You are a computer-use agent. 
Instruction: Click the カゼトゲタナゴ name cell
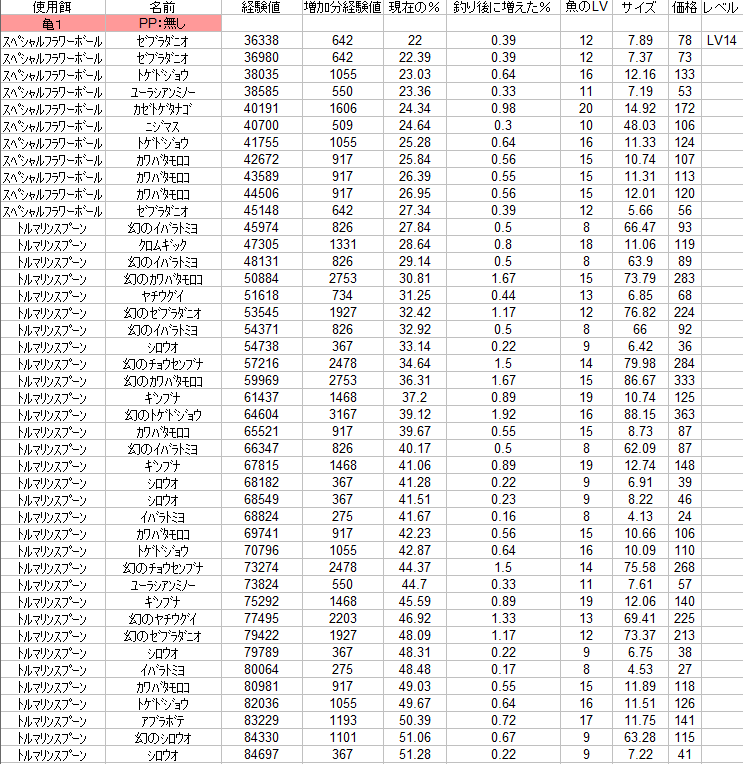(x=163, y=109)
